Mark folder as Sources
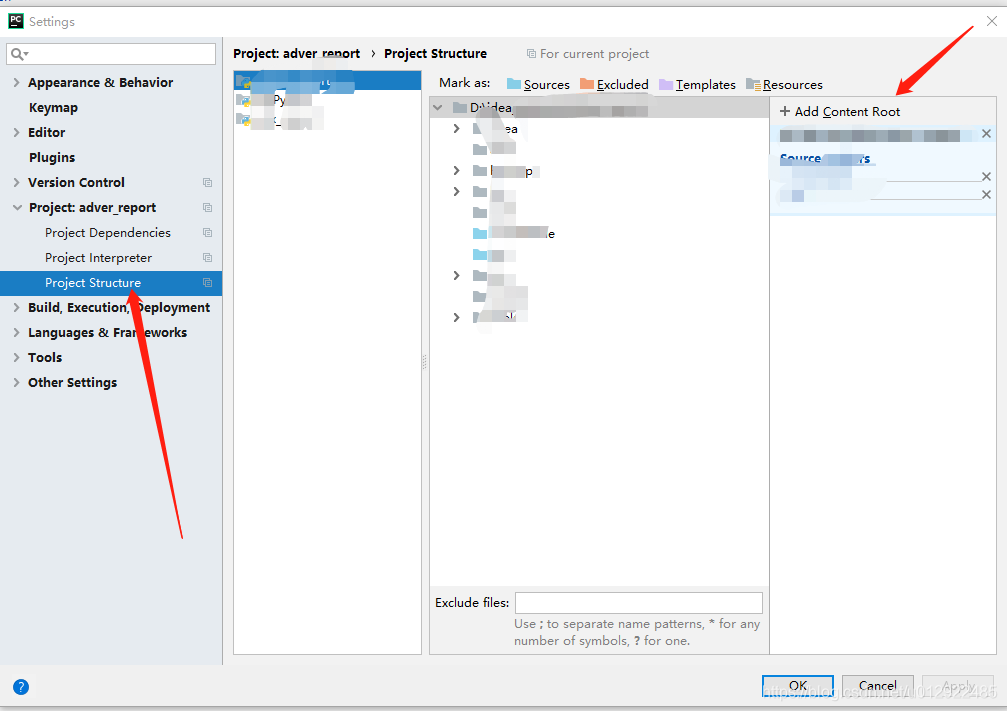Screen dimensions: 1007x711 click(538, 84)
